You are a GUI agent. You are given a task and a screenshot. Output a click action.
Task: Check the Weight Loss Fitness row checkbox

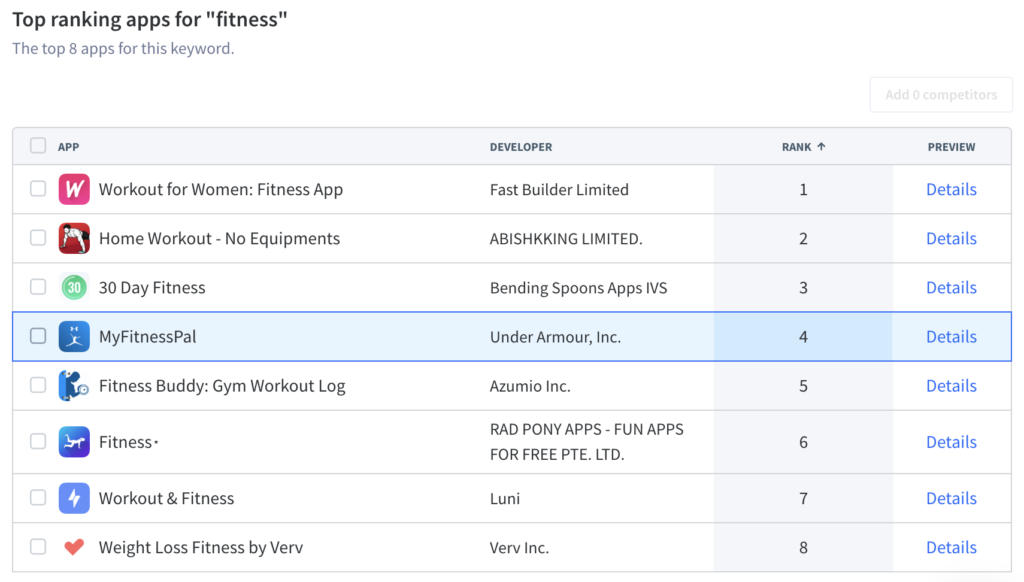38,546
